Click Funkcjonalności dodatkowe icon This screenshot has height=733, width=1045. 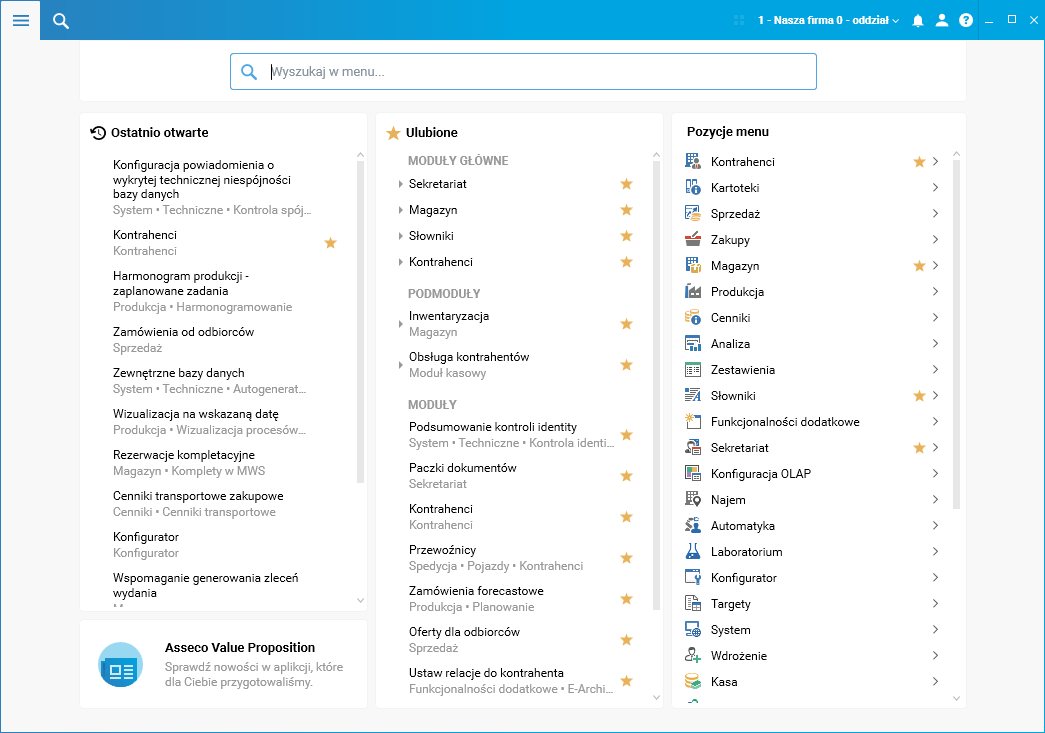[x=693, y=421]
